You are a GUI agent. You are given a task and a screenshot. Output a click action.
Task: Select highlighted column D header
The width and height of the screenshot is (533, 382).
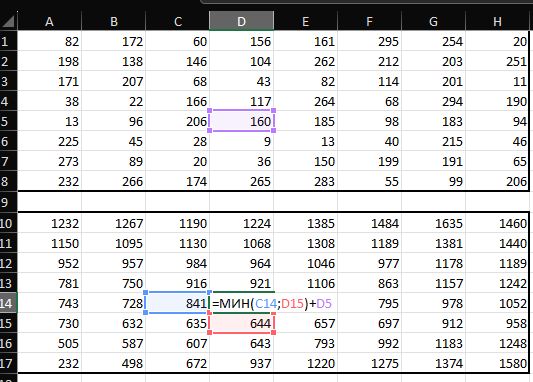point(241,21)
